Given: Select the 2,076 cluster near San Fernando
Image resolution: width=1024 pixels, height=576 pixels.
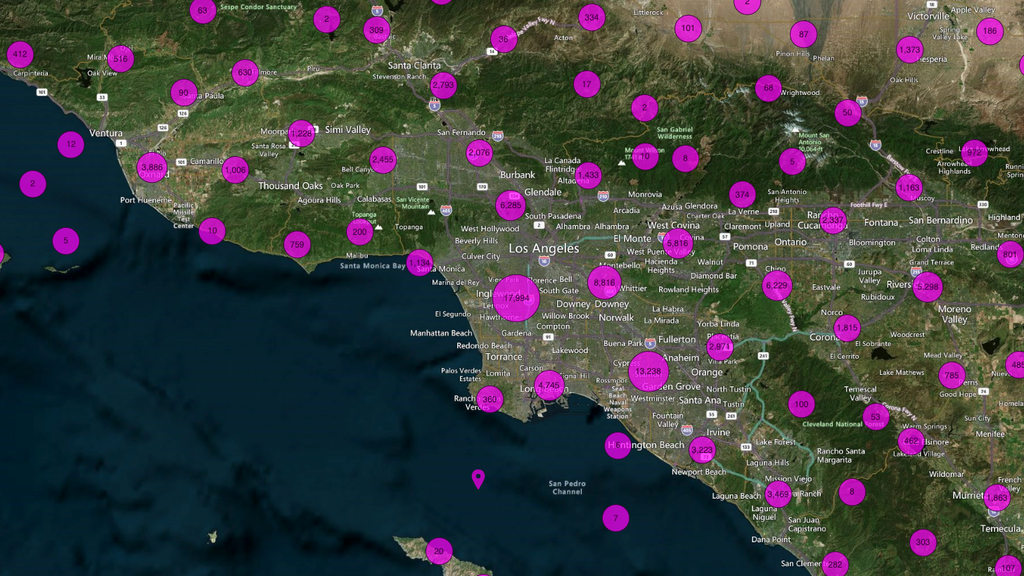Looking at the screenshot, I should point(479,153).
